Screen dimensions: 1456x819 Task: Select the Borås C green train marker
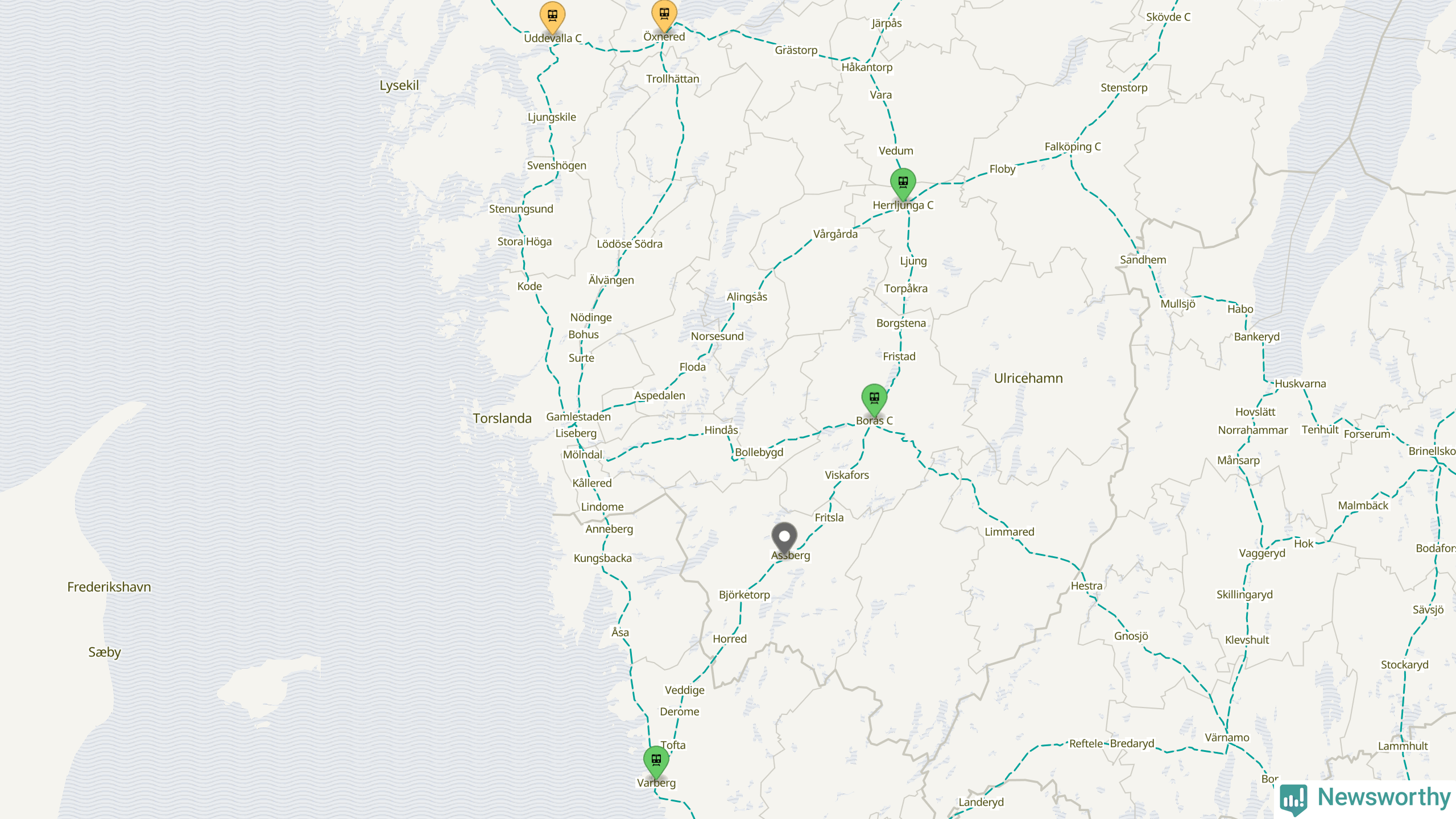click(875, 400)
